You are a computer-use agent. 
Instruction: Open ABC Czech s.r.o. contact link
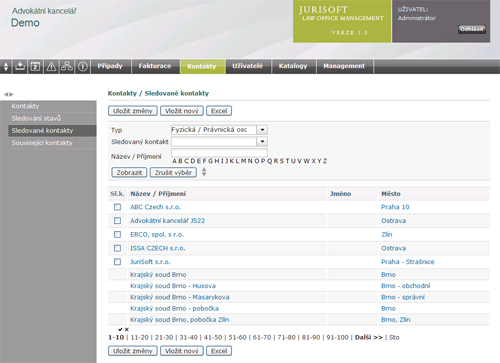[156, 207]
